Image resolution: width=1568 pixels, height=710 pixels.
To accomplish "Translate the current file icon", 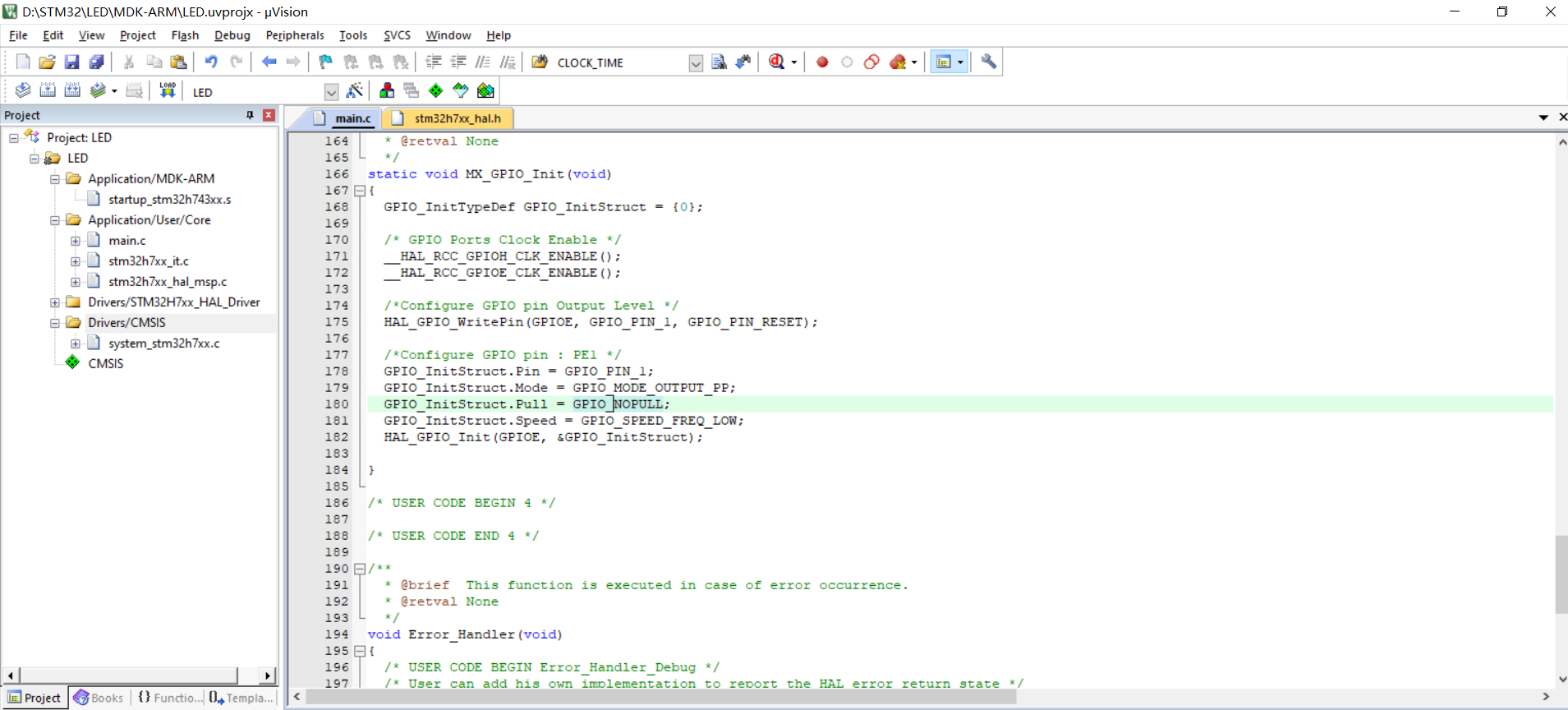I will pyautogui.click(x=23, y=90).
